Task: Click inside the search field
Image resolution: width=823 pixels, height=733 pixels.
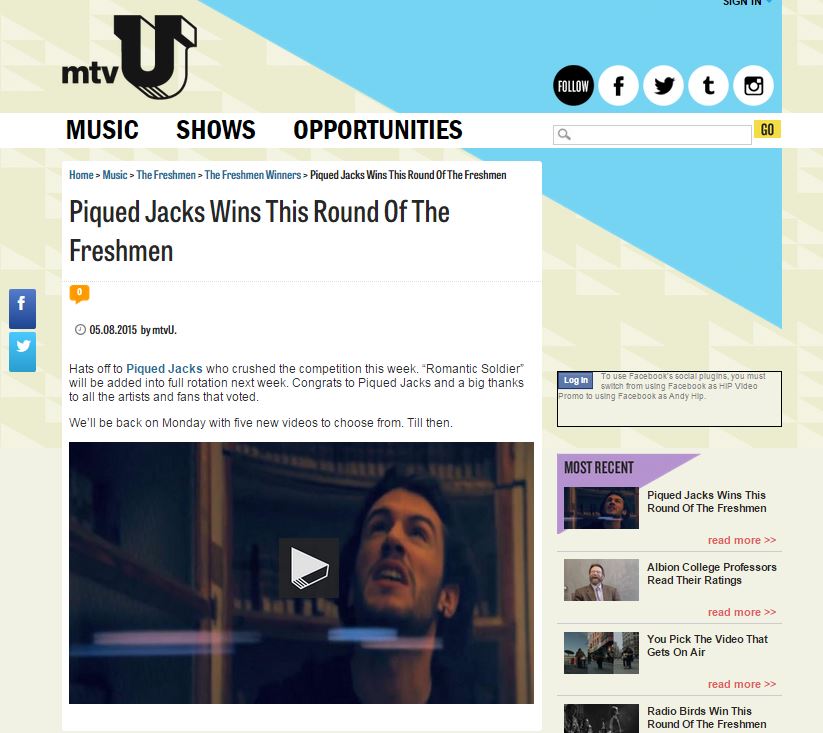Action: pyautogui.click(x=652, y=135)
